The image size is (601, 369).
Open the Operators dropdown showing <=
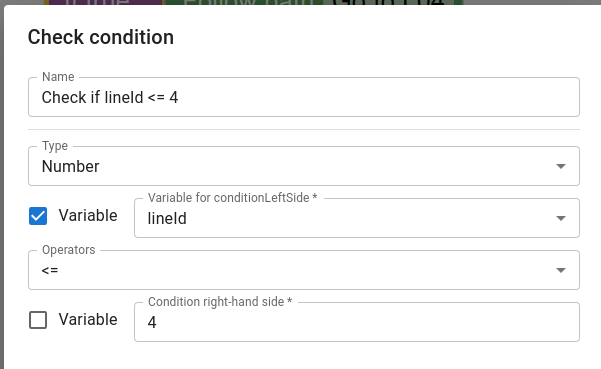[x=304, y=270]
